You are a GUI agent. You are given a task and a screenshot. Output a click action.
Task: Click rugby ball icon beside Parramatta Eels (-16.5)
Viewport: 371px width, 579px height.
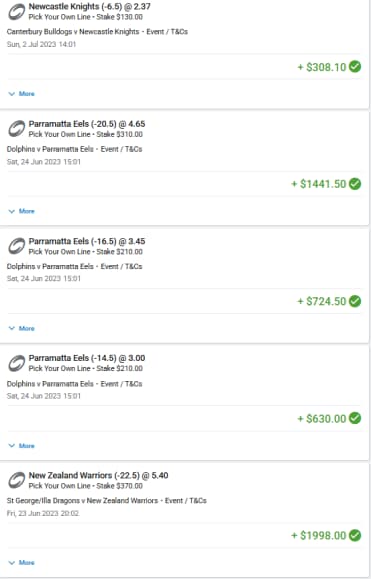(17, 246)
